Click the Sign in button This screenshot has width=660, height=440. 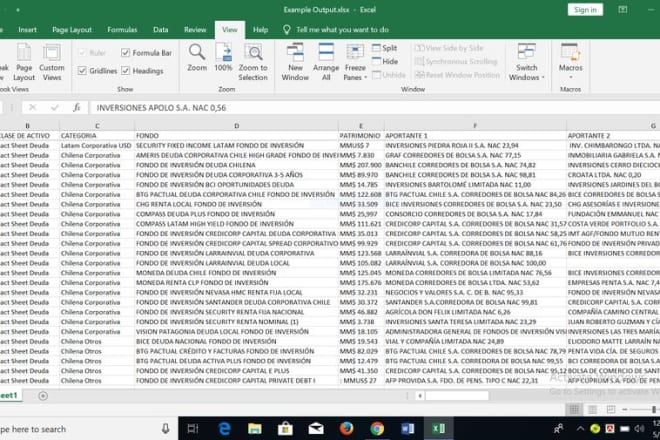[584, 9]
